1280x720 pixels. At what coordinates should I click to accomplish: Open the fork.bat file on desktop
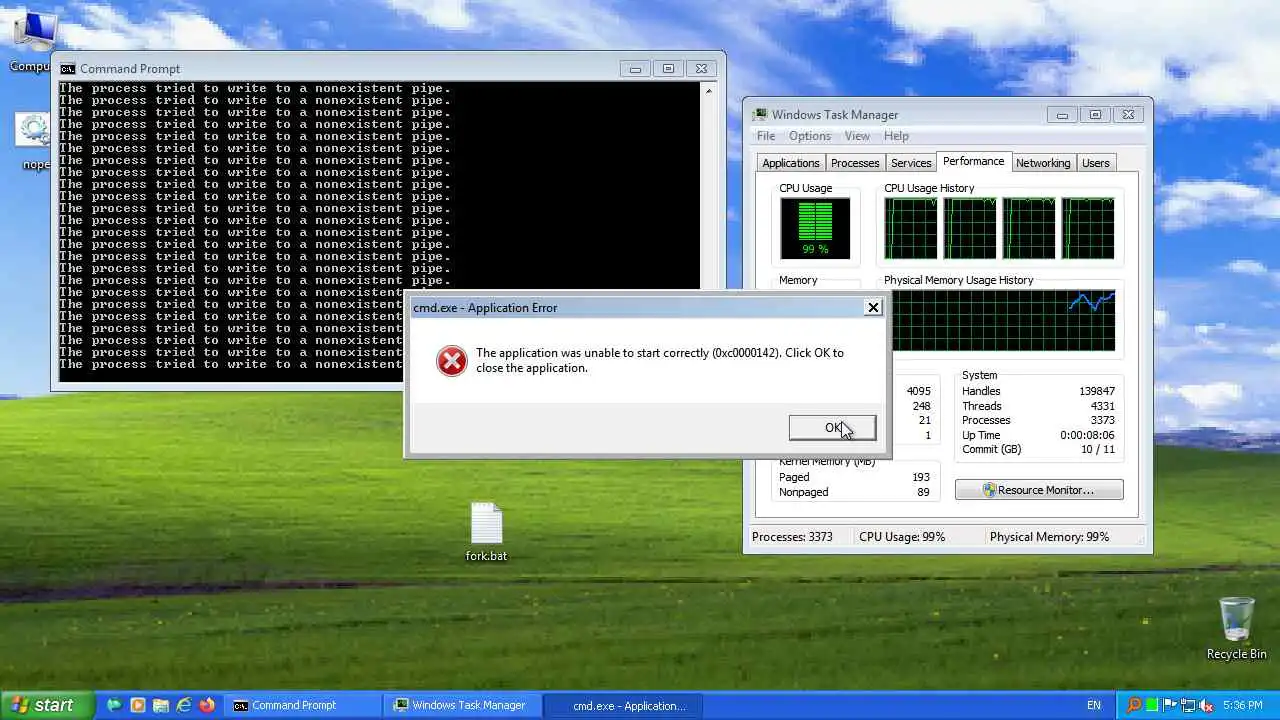click(x=486, y=532)
